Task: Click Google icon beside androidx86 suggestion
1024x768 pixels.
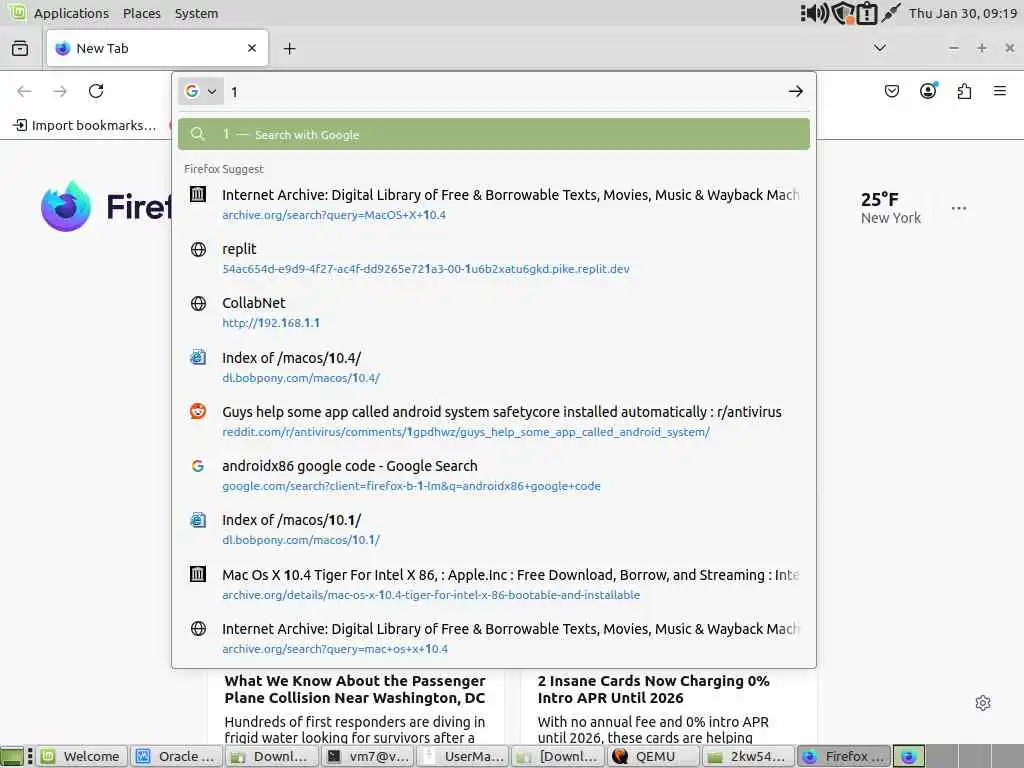Action: point(198,466)
